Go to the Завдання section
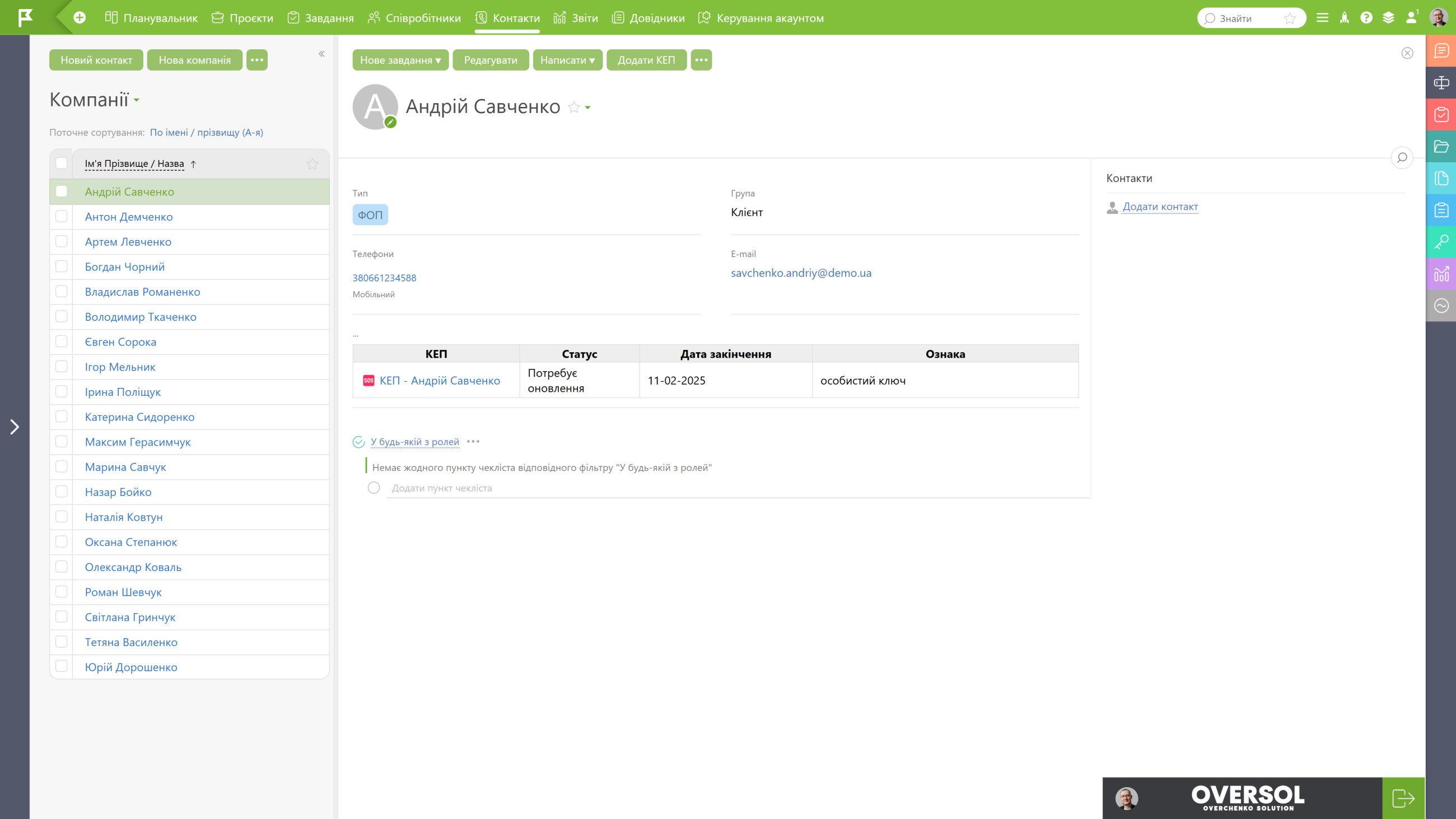 320,18
